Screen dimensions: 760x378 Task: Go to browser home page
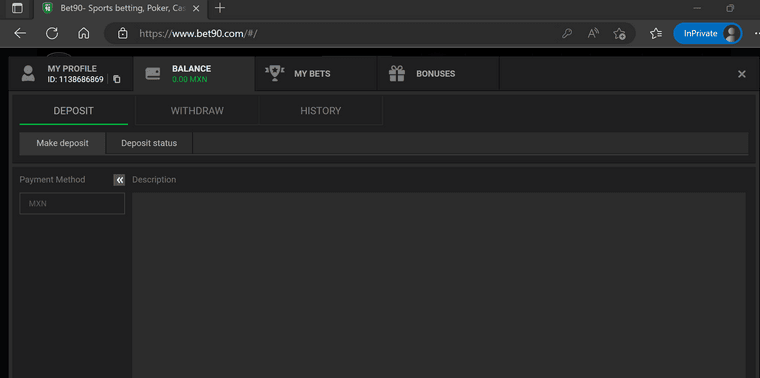[x=84, y=33]
